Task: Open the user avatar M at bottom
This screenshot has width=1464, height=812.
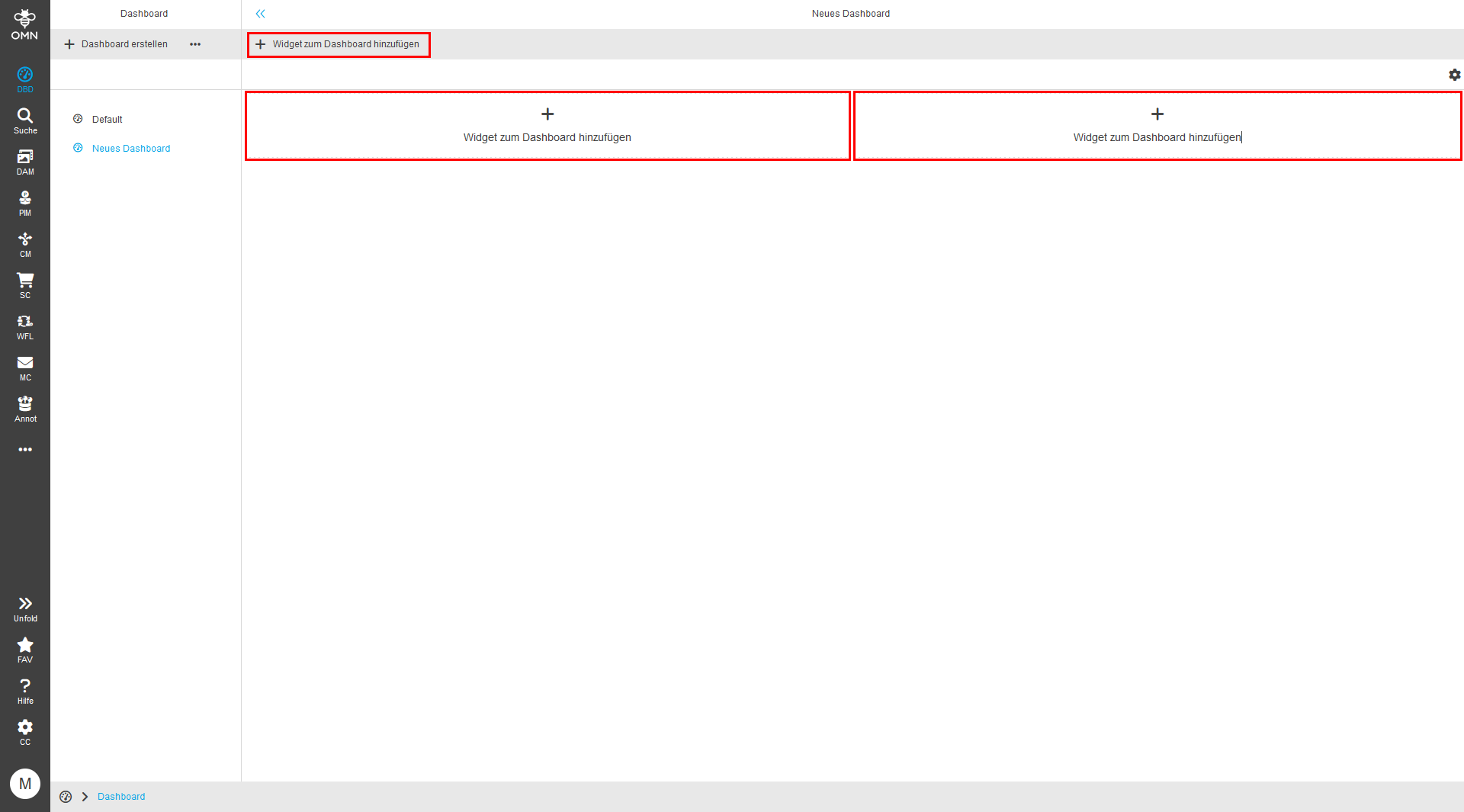Action: [x=25, y=783]
